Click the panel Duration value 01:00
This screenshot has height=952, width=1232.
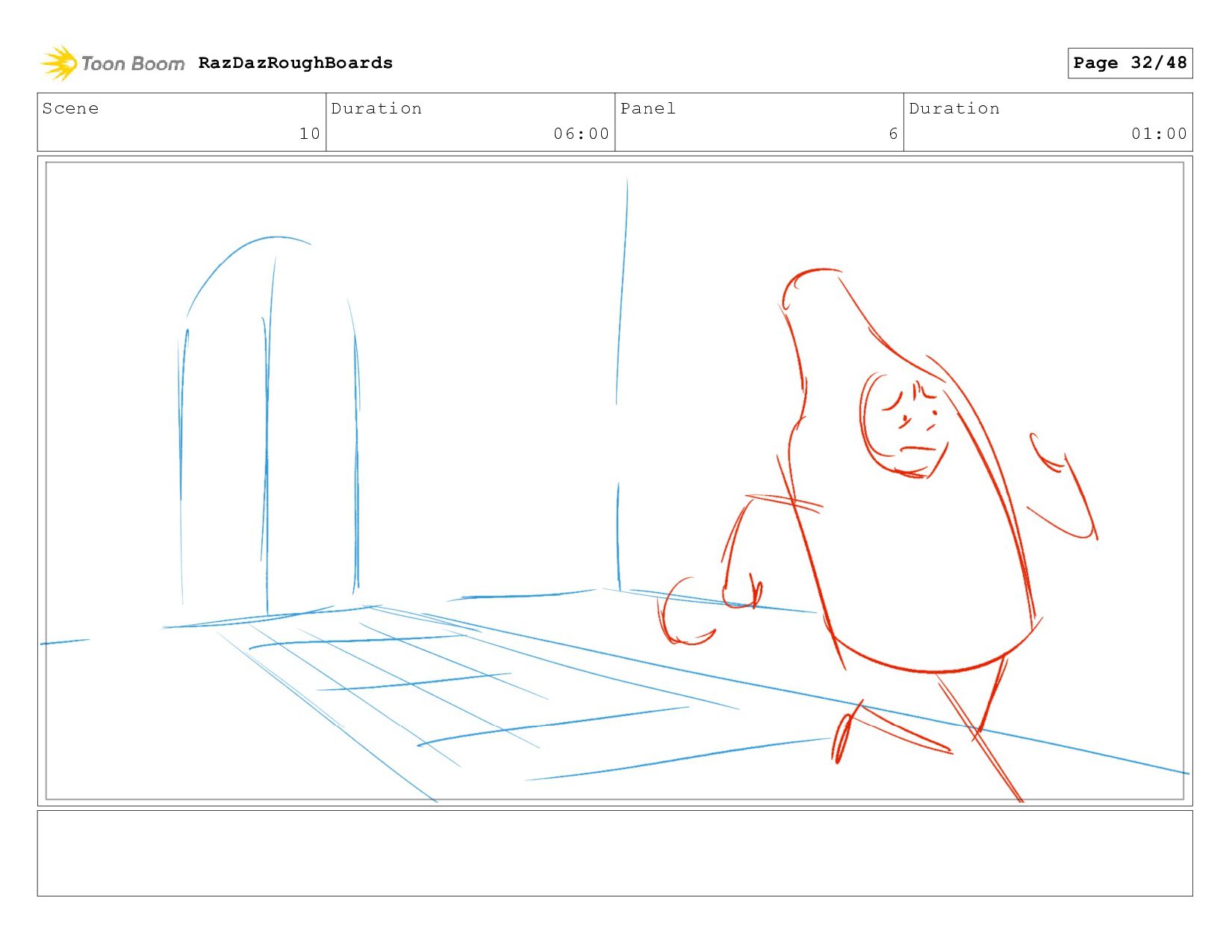1159,134
